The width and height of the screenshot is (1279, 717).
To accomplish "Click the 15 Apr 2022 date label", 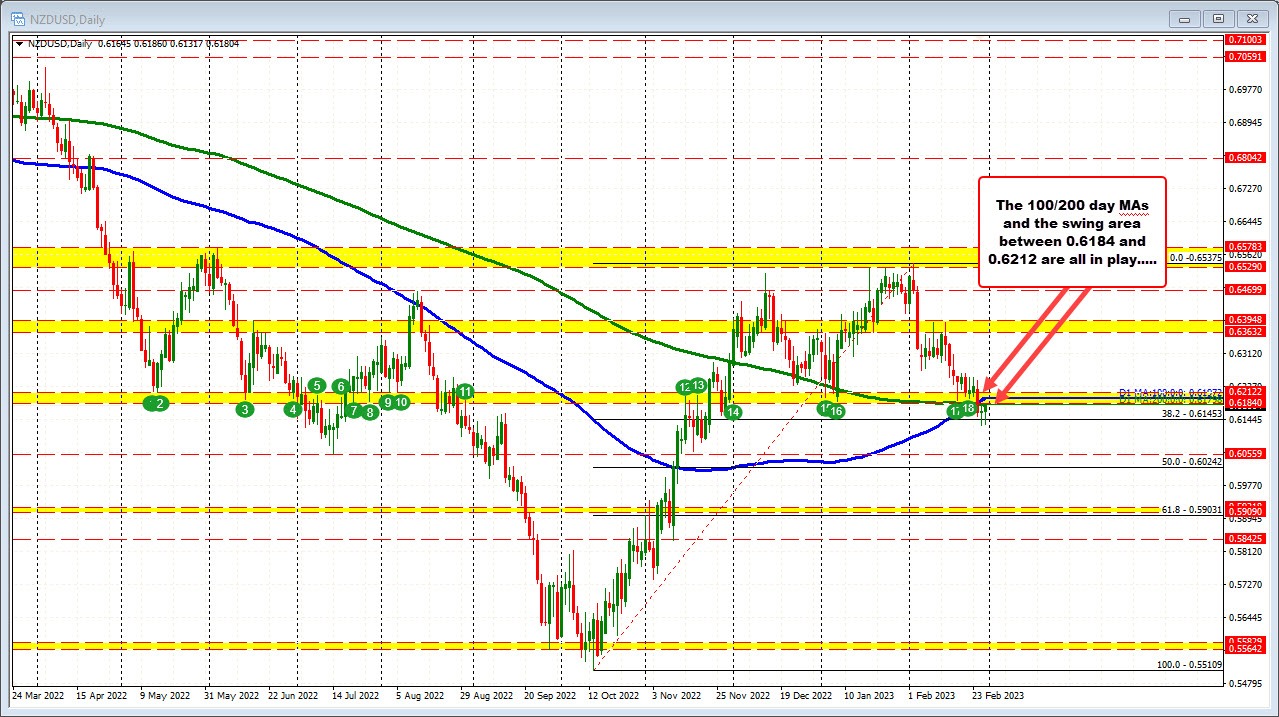I will (x=103, y=694).
